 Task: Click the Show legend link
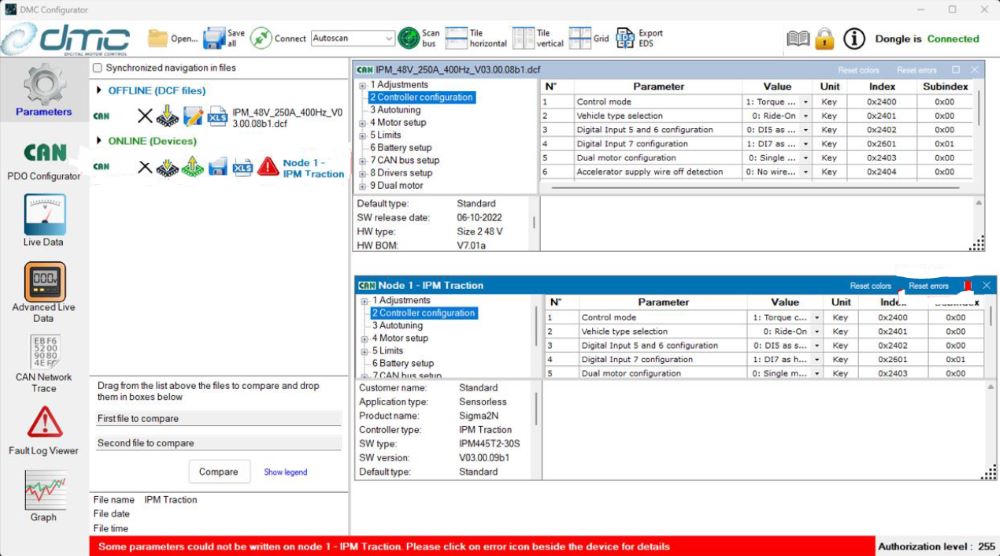[x=286, y=472]
